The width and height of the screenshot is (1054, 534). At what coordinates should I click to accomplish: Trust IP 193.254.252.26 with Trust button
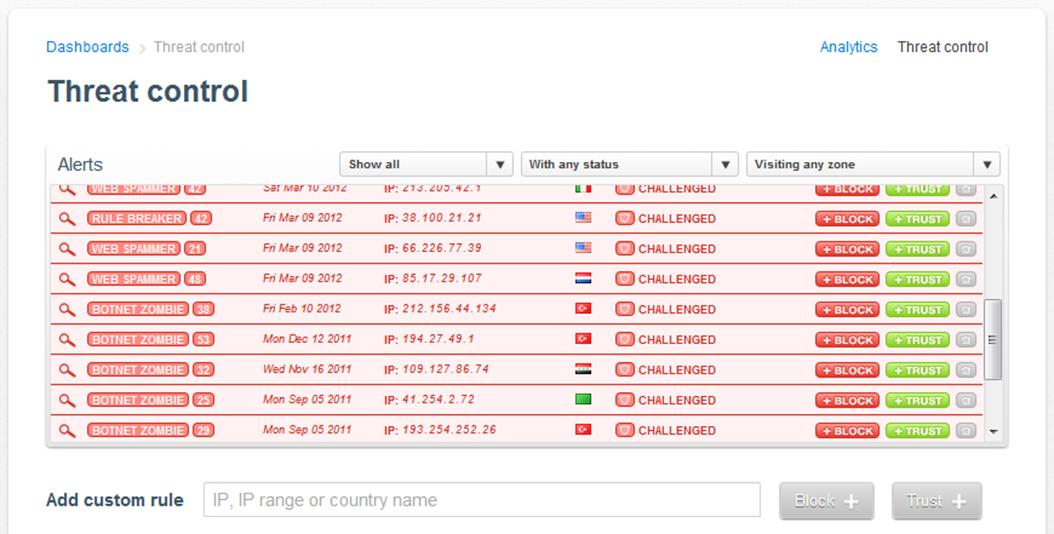pyautogui.click(x=917, y=431)
